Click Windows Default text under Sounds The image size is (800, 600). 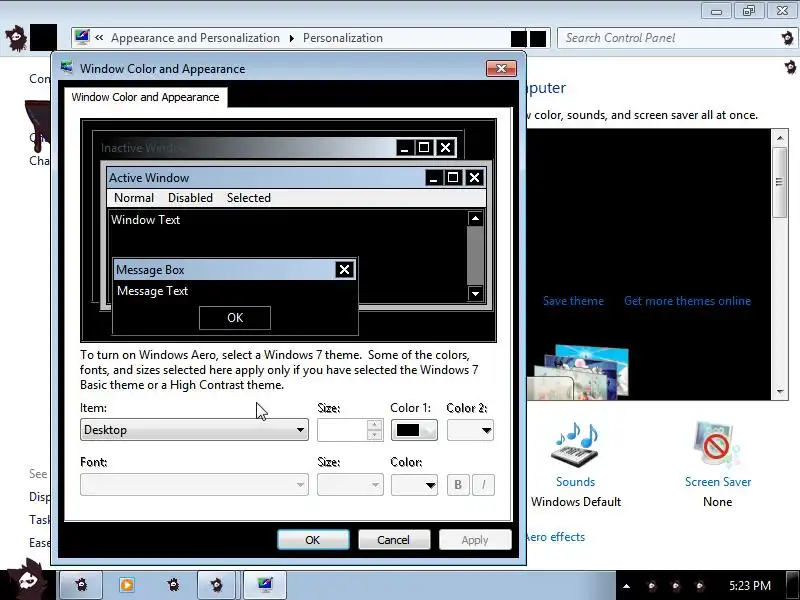coord(576,502)
